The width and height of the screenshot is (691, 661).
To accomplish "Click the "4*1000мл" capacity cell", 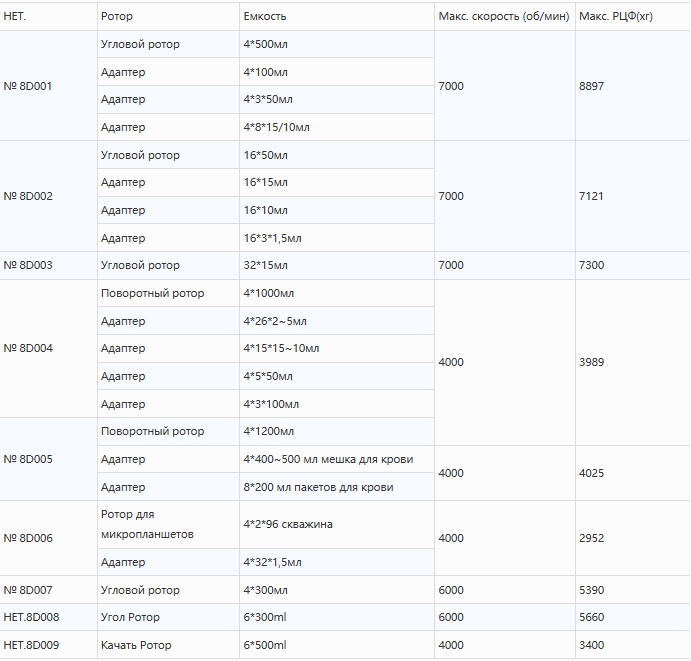I will 269,293.
